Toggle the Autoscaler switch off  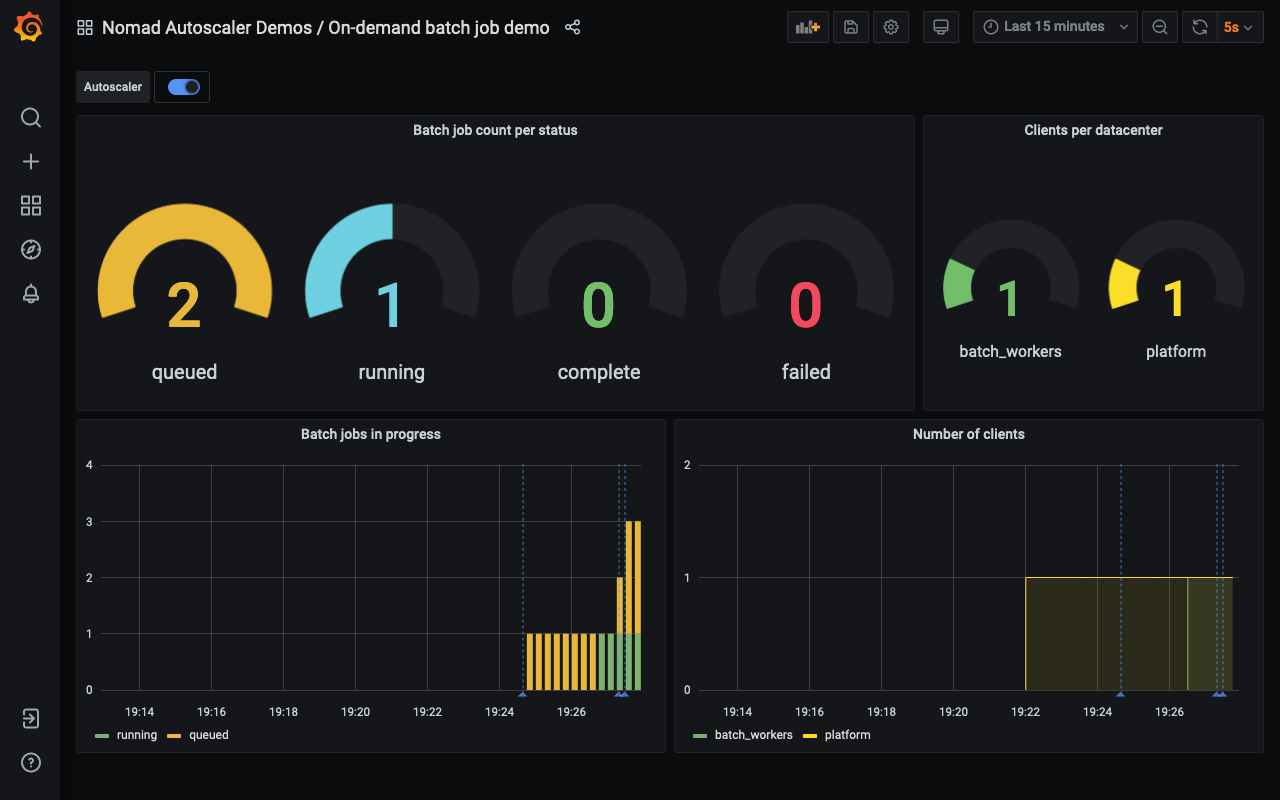pyautogui.click(x=184, y=87)
